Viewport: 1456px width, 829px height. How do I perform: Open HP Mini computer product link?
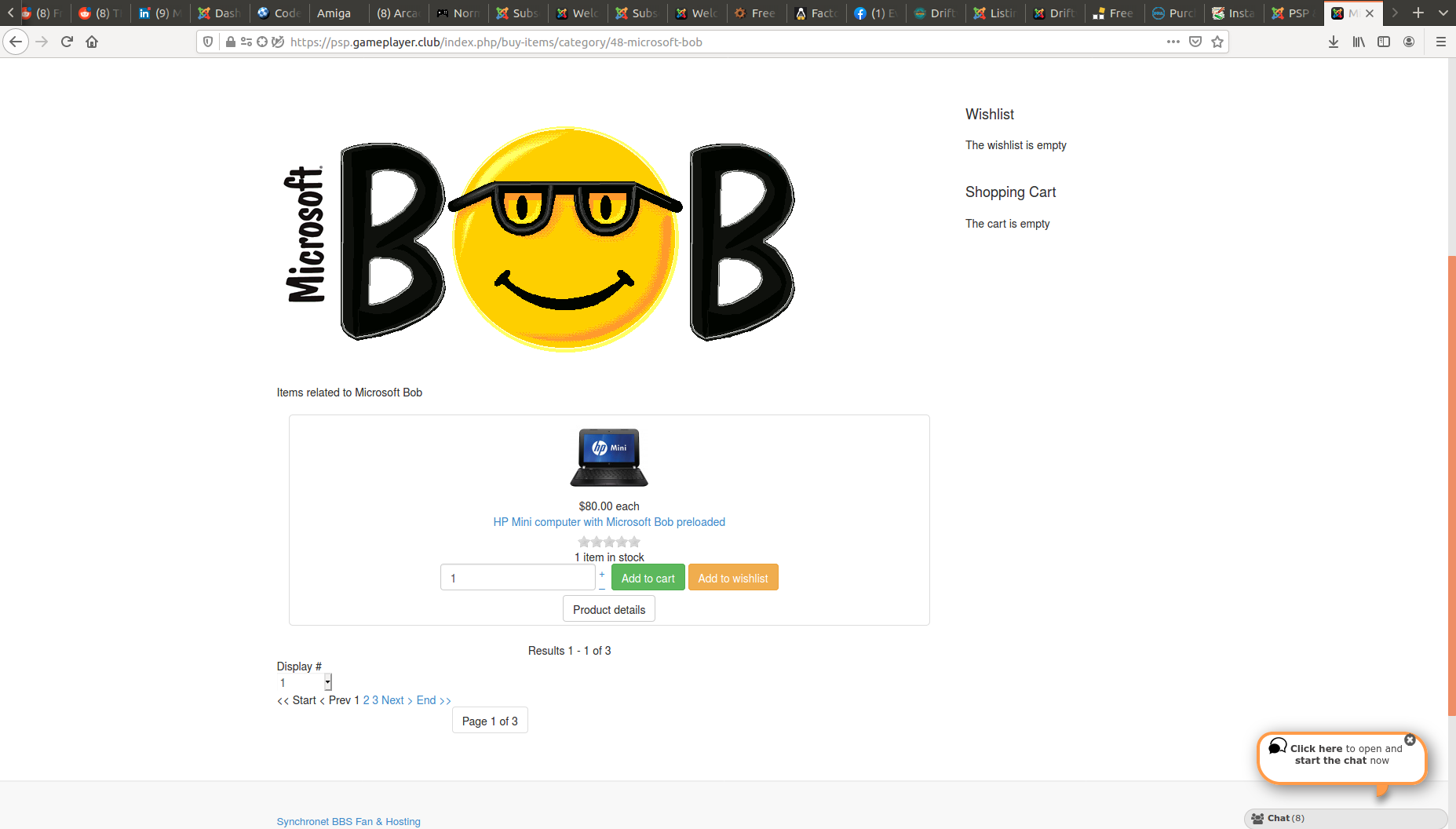coord(609,522)
